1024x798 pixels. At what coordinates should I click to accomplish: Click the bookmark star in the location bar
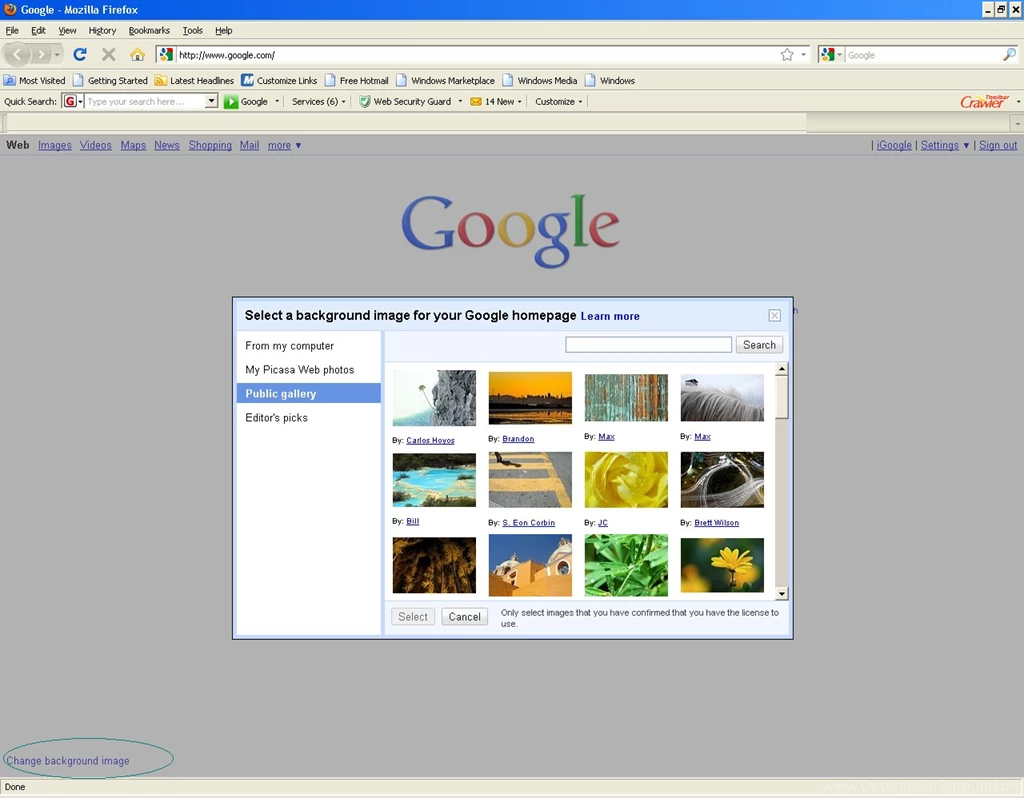[x=786, y=55]
